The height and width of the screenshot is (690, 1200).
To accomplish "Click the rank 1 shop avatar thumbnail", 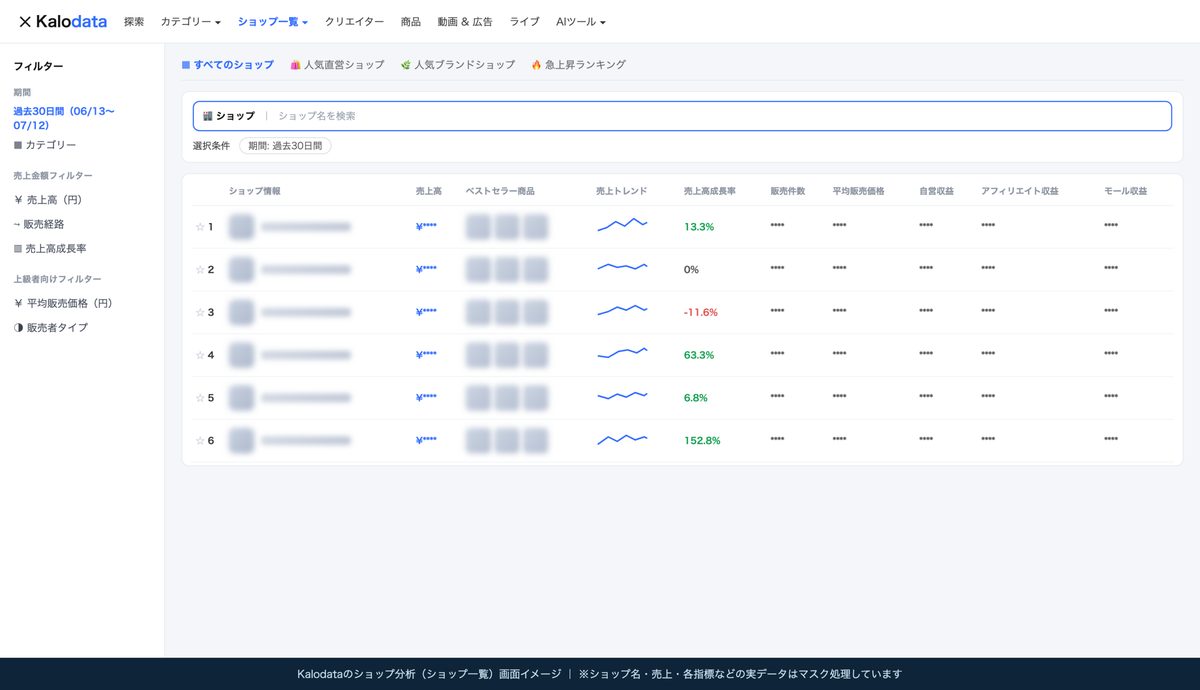I will click(241, 227).
